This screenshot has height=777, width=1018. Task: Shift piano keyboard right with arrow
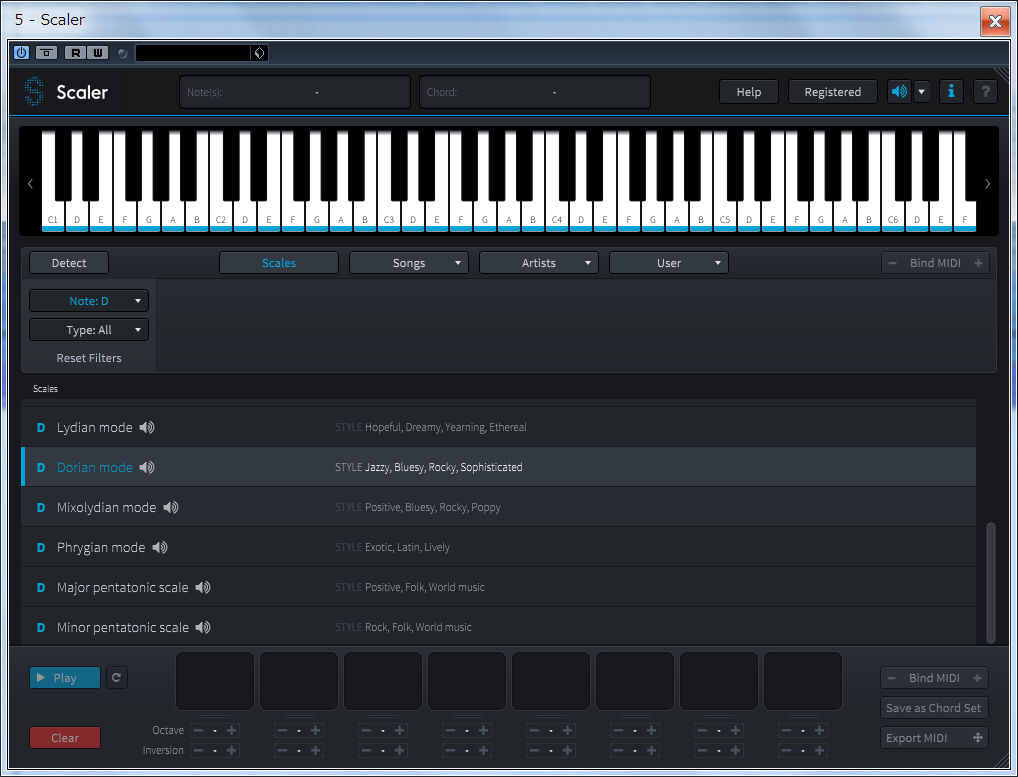(x=987, y=184)
